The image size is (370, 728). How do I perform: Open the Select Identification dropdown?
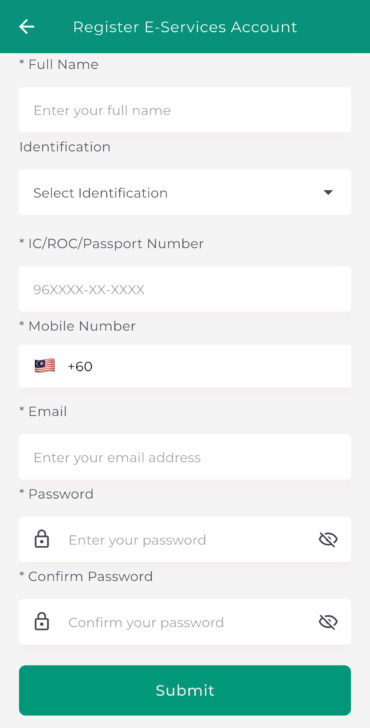[185, 192]
